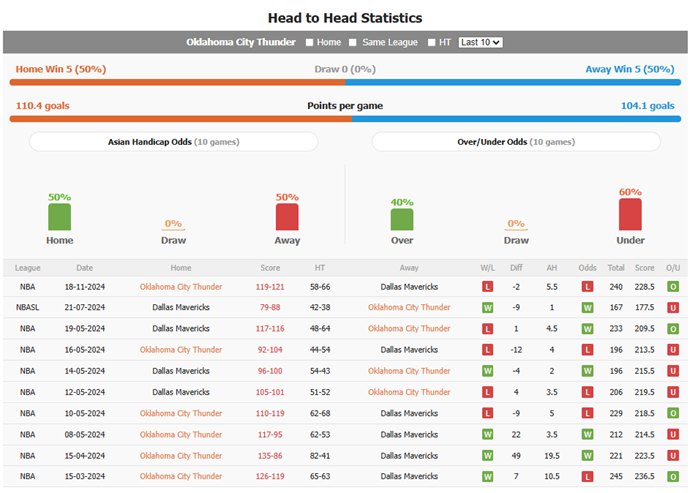This screenshot has height=493, width=690.
Task: Select the Over/Under Odds tab
Action: pos(516,142)
